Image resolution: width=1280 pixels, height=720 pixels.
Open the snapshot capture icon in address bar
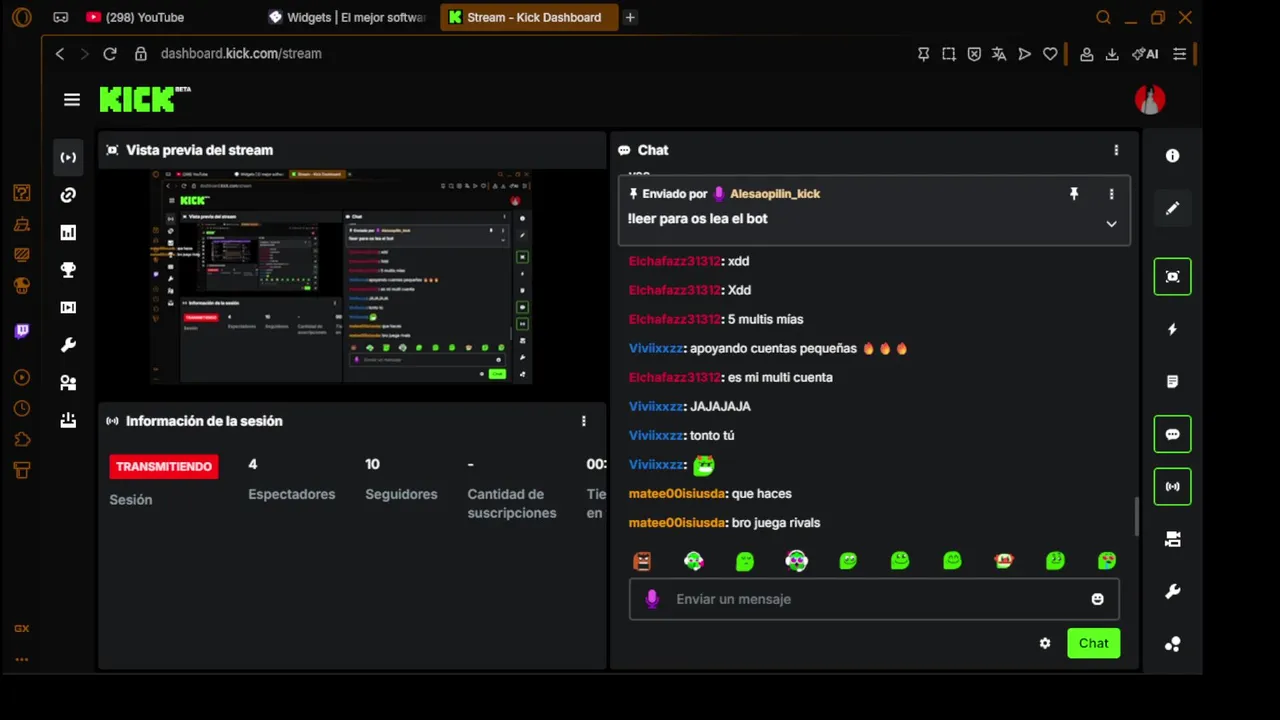click(x=948, y=54)
